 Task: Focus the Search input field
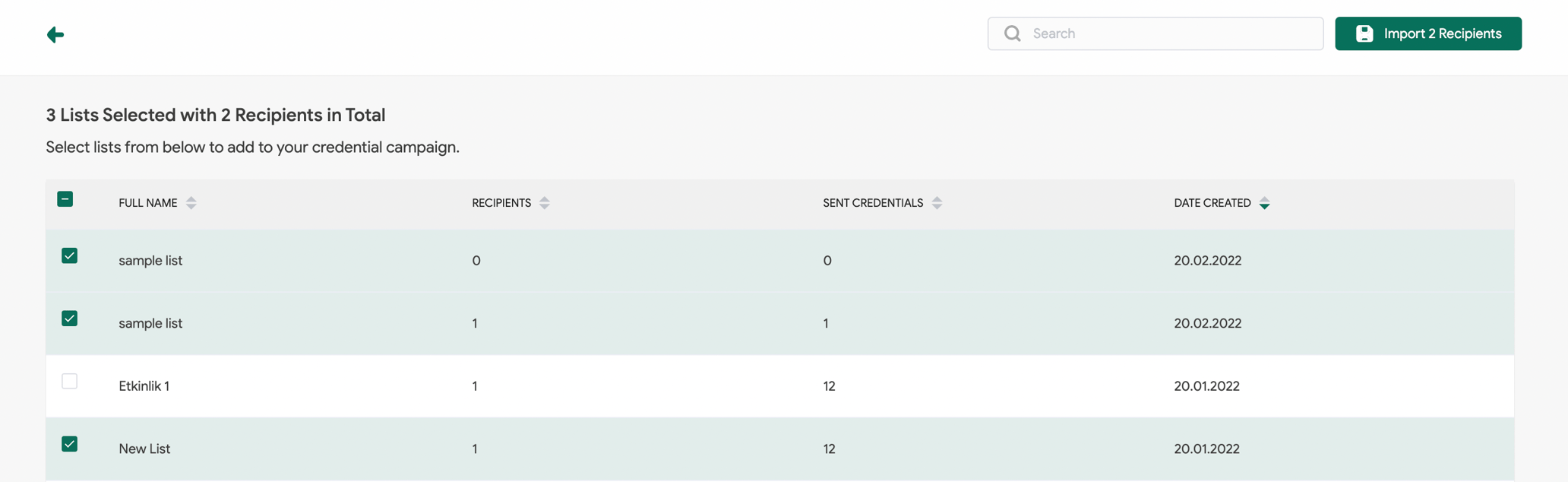(1155, 33)
